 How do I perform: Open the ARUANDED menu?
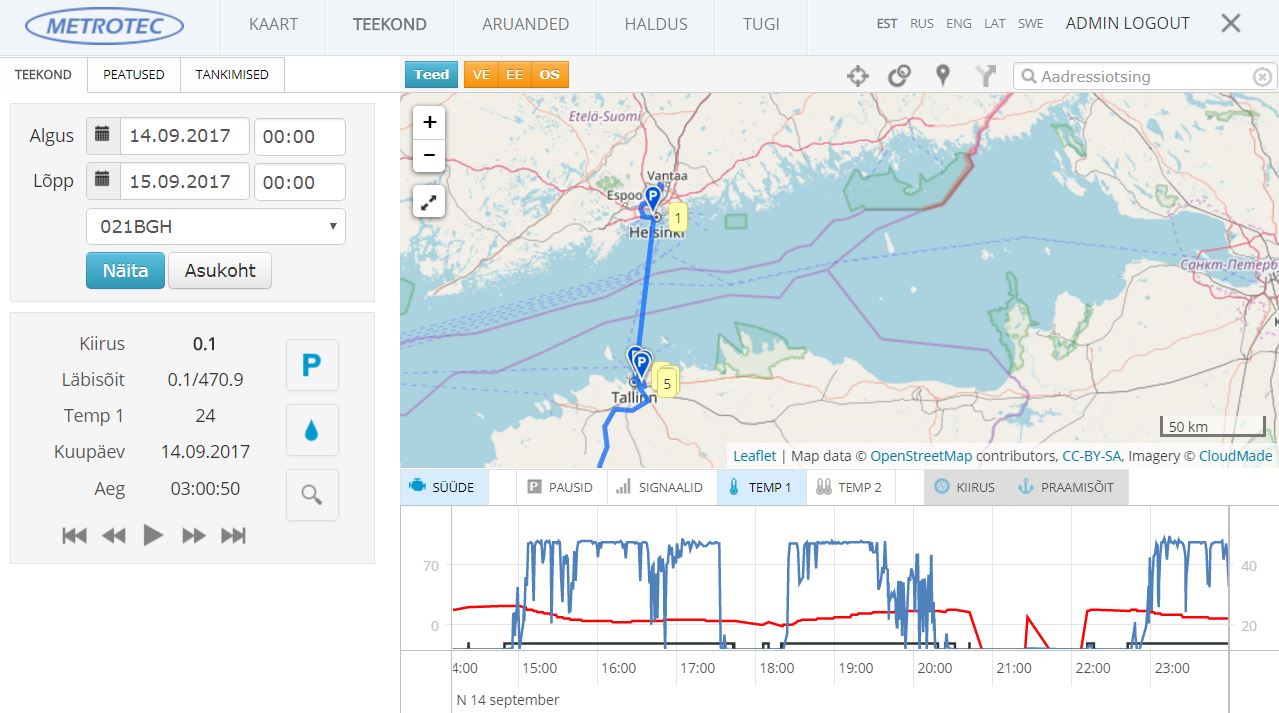point(525,24)
